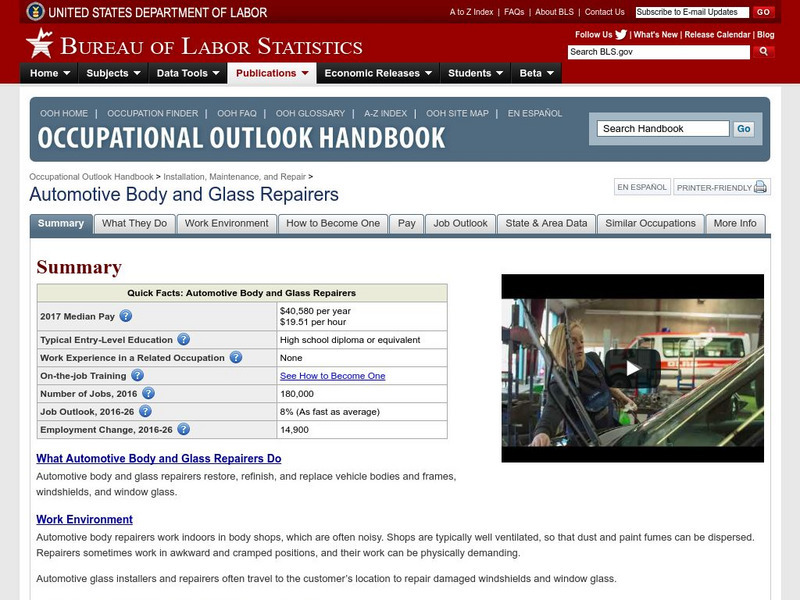This screenshot has width=800, height=600.
Task: Open What Automotive Body and Glass Repairers Do
Action: (x=159, y=458)
